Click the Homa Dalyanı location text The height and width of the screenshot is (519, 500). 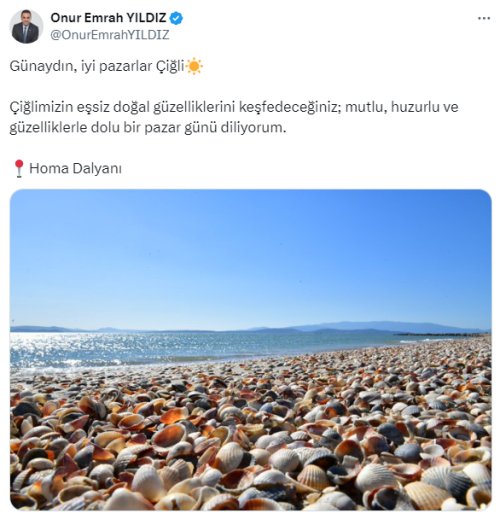(75, 168)
